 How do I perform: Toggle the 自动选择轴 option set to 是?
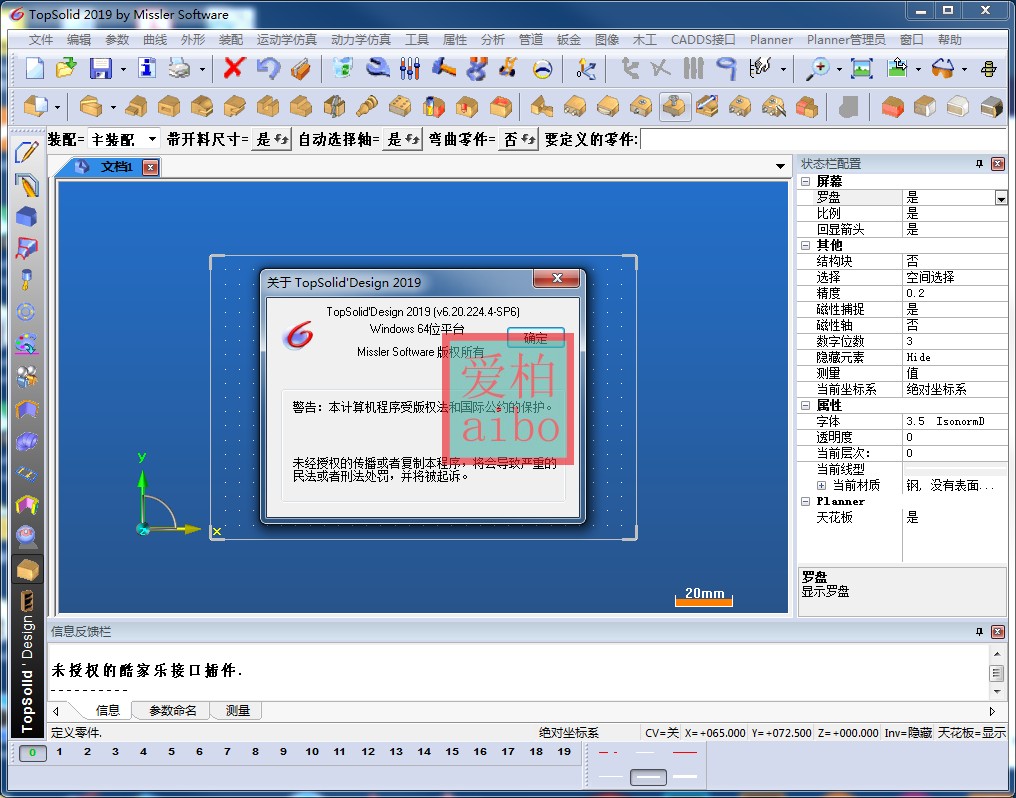[x=402, y=139]
